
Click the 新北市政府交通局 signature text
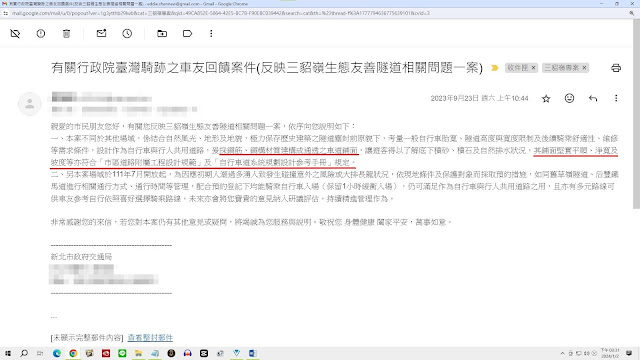click(81, 257)
